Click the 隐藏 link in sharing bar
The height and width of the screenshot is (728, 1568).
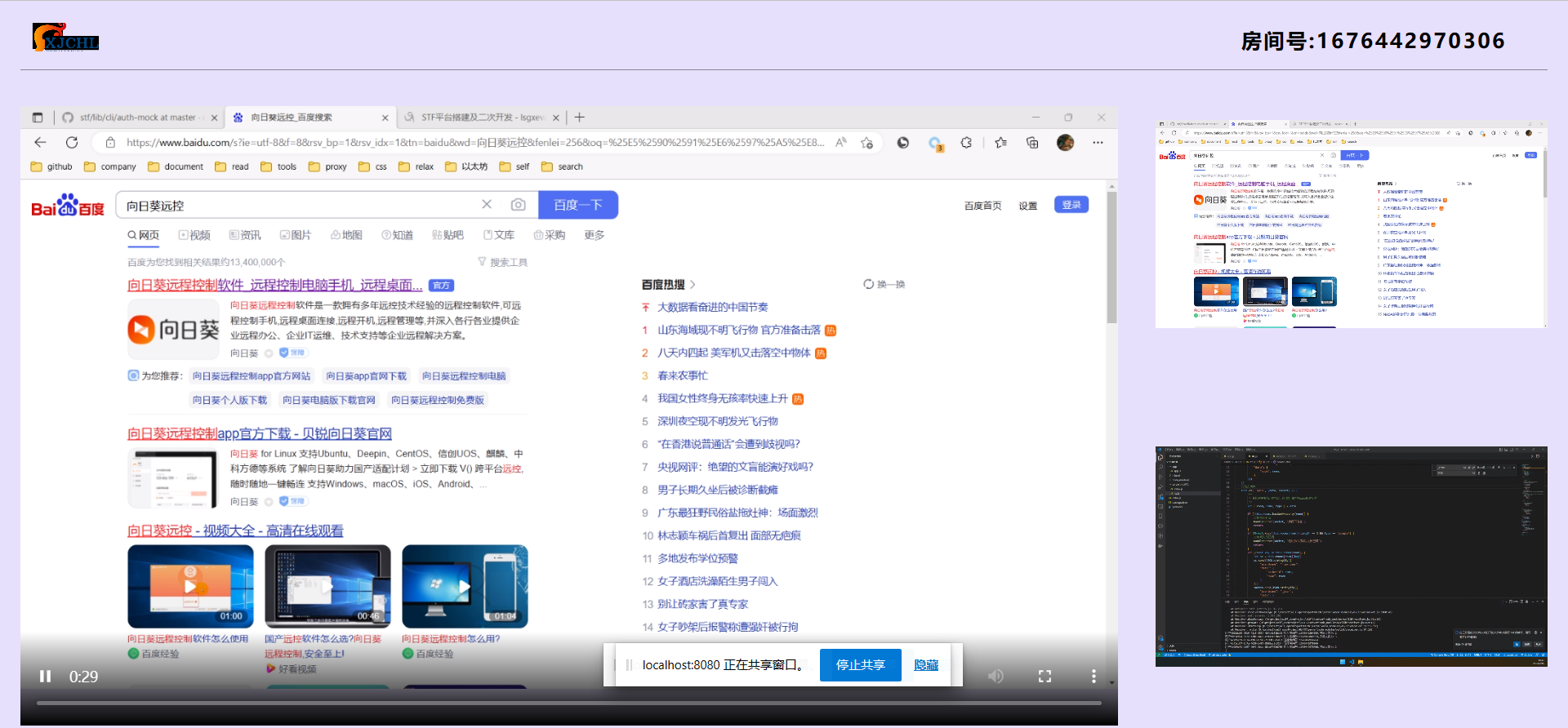click(926, 665)
